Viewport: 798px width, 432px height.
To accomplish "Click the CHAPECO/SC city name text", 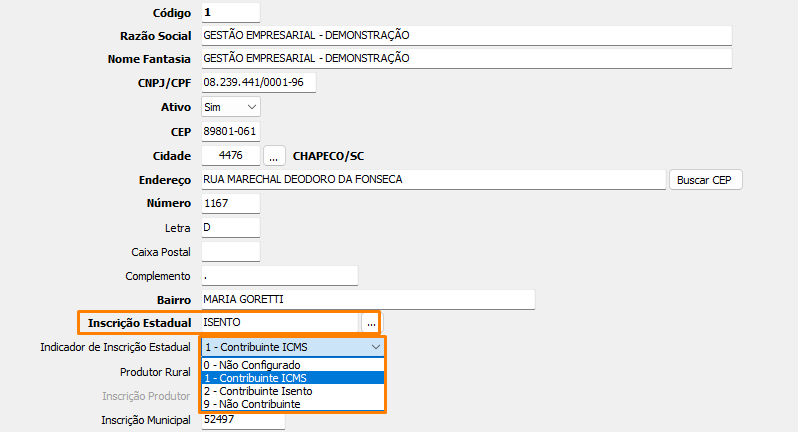I will click(329, 156).
